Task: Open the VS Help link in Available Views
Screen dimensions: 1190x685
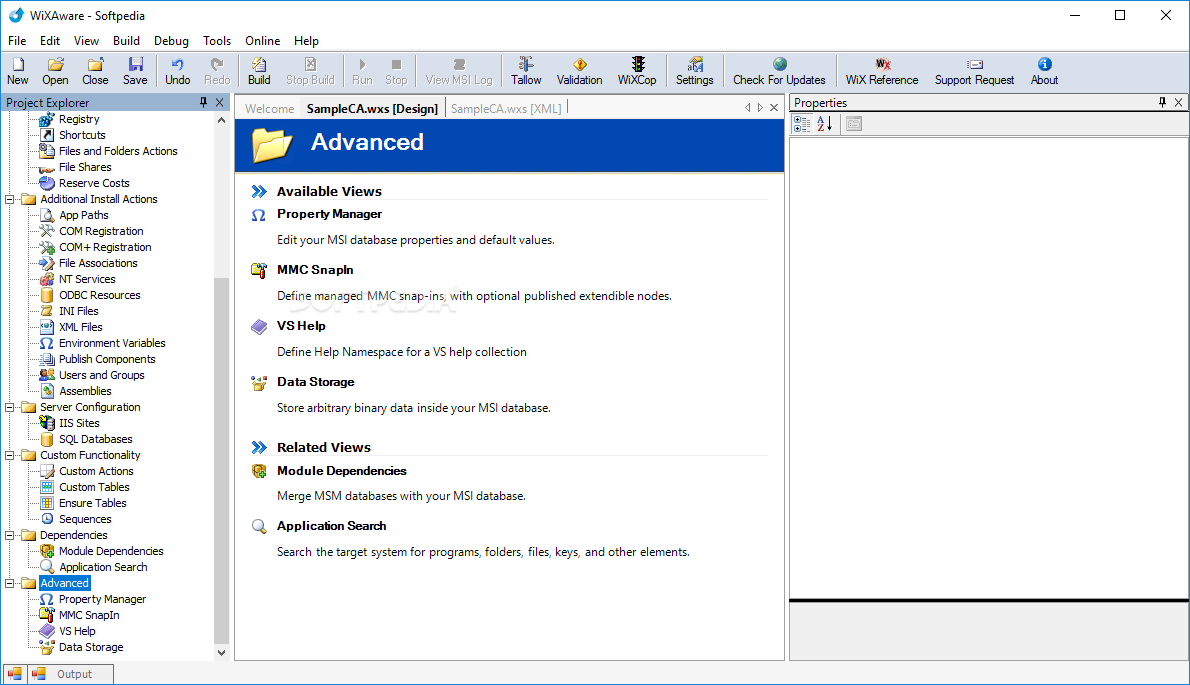Action: coord(301,325)
